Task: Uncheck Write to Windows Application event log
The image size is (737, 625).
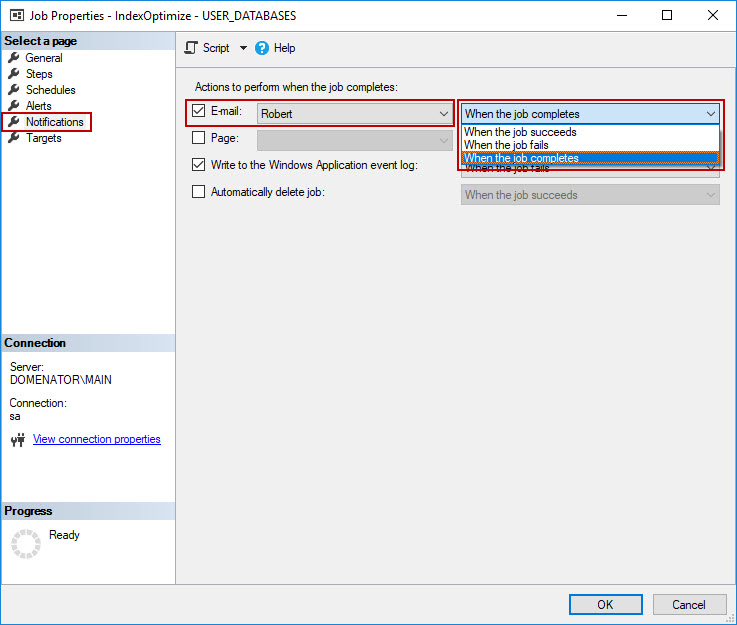Action: coord(199,165)
